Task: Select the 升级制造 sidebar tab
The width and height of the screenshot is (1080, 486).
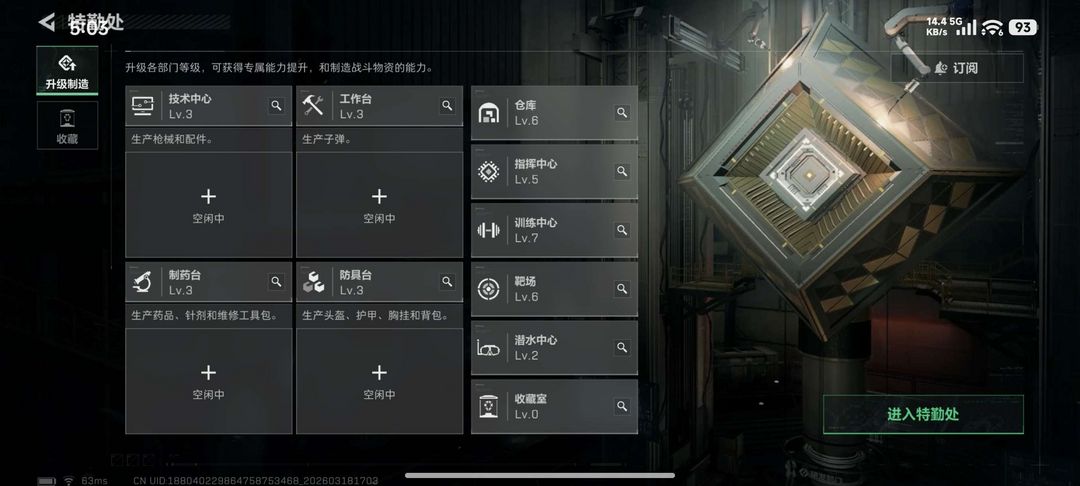Action: [x=67, y=71]
